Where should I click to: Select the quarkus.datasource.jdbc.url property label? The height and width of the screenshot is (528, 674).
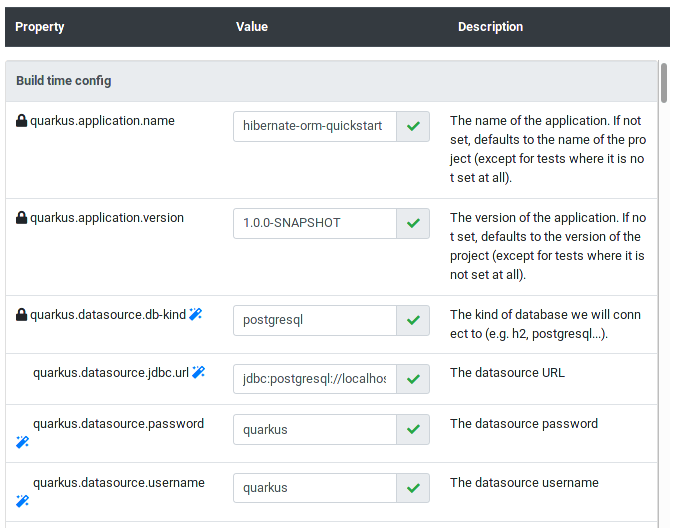(111, 373)
